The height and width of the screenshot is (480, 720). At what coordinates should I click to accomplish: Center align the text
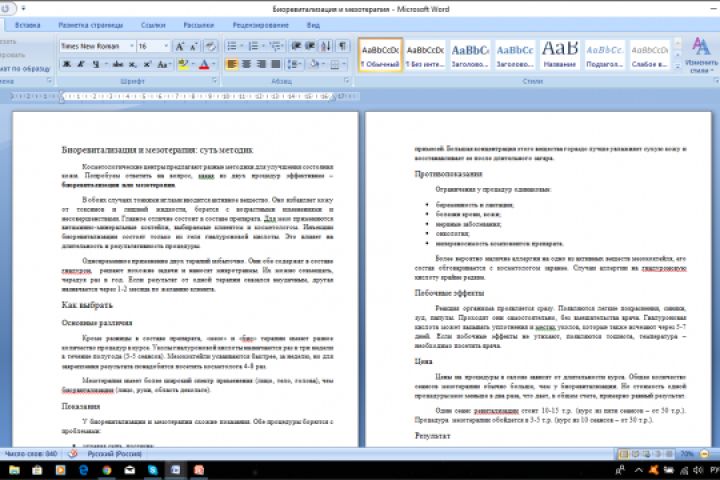point(247,64)
